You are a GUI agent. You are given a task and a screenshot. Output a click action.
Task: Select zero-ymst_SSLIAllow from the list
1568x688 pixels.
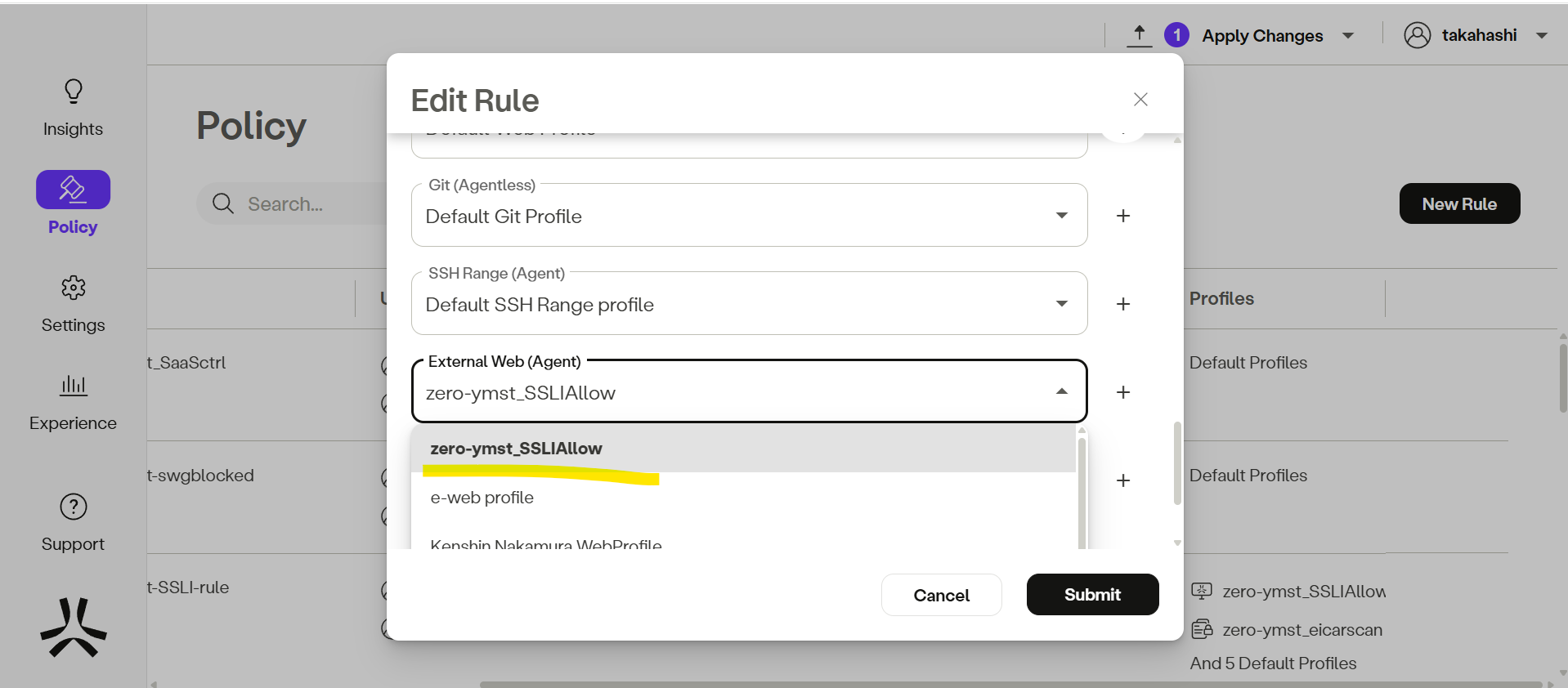517,449
